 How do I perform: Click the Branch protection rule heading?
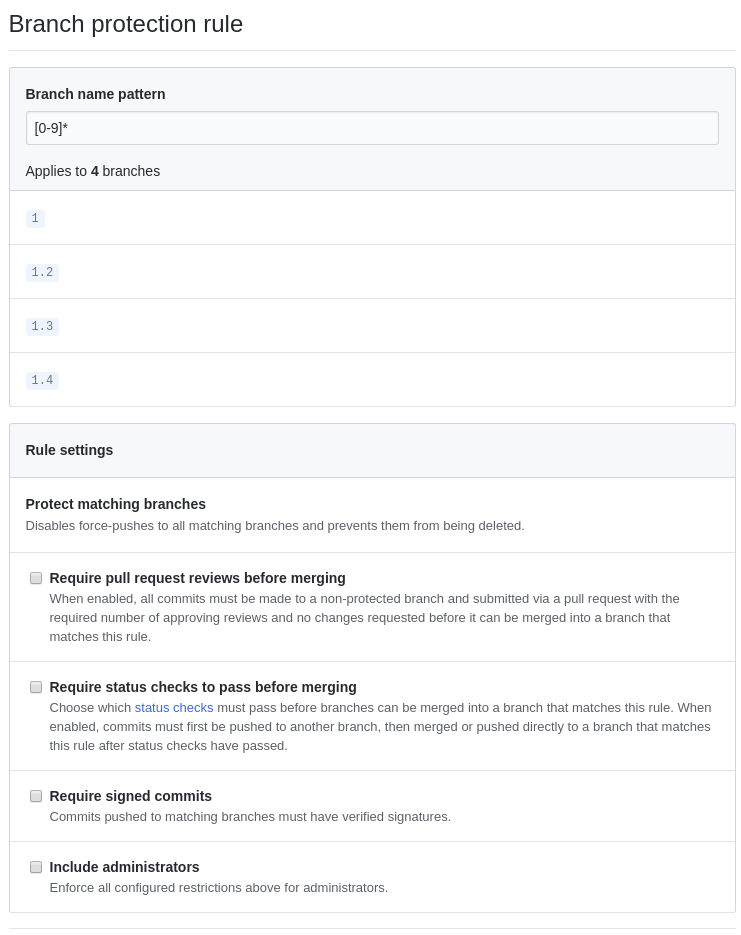[126, 24]
